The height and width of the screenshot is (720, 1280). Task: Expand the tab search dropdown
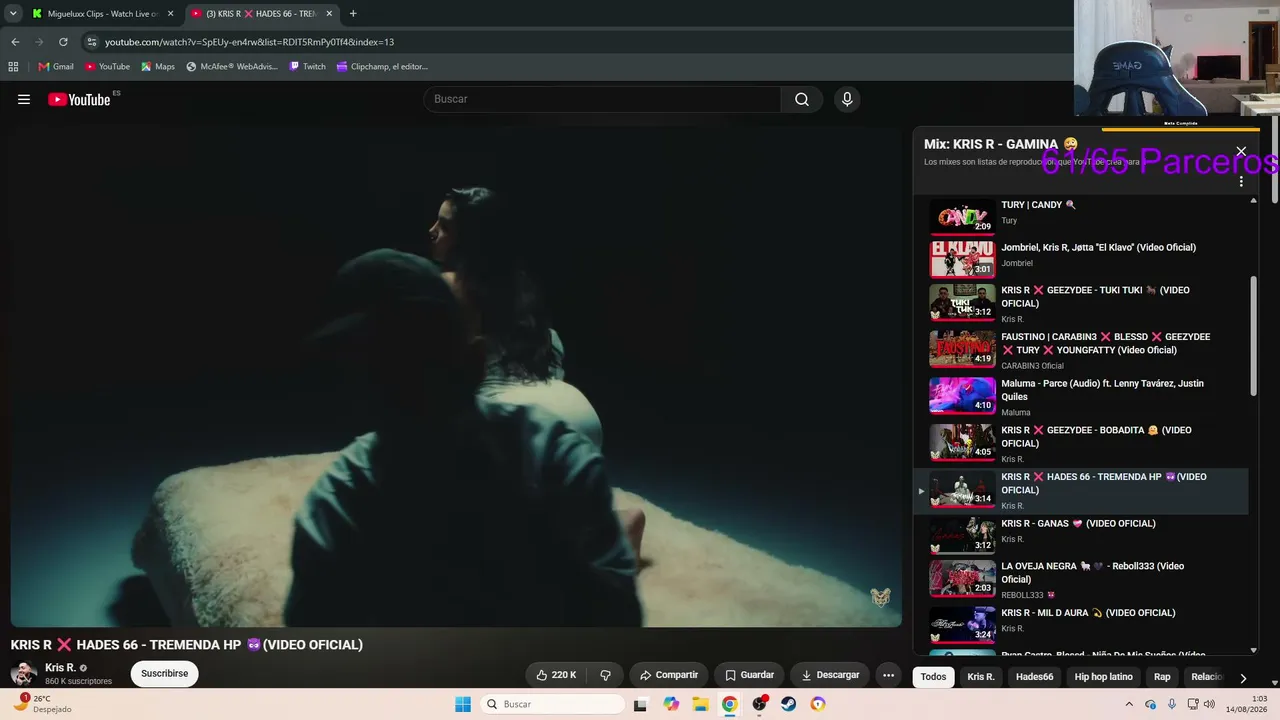(x=13, y=14)
